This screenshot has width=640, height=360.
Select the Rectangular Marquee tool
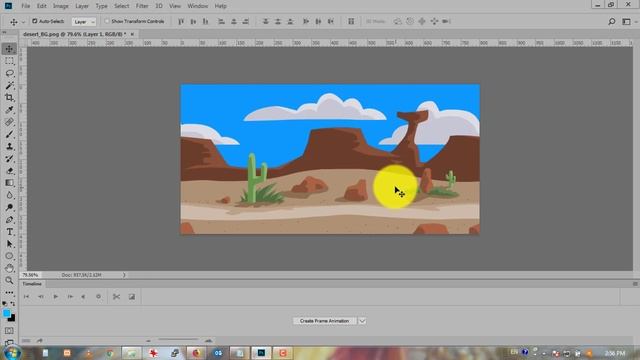coord(9,61)
